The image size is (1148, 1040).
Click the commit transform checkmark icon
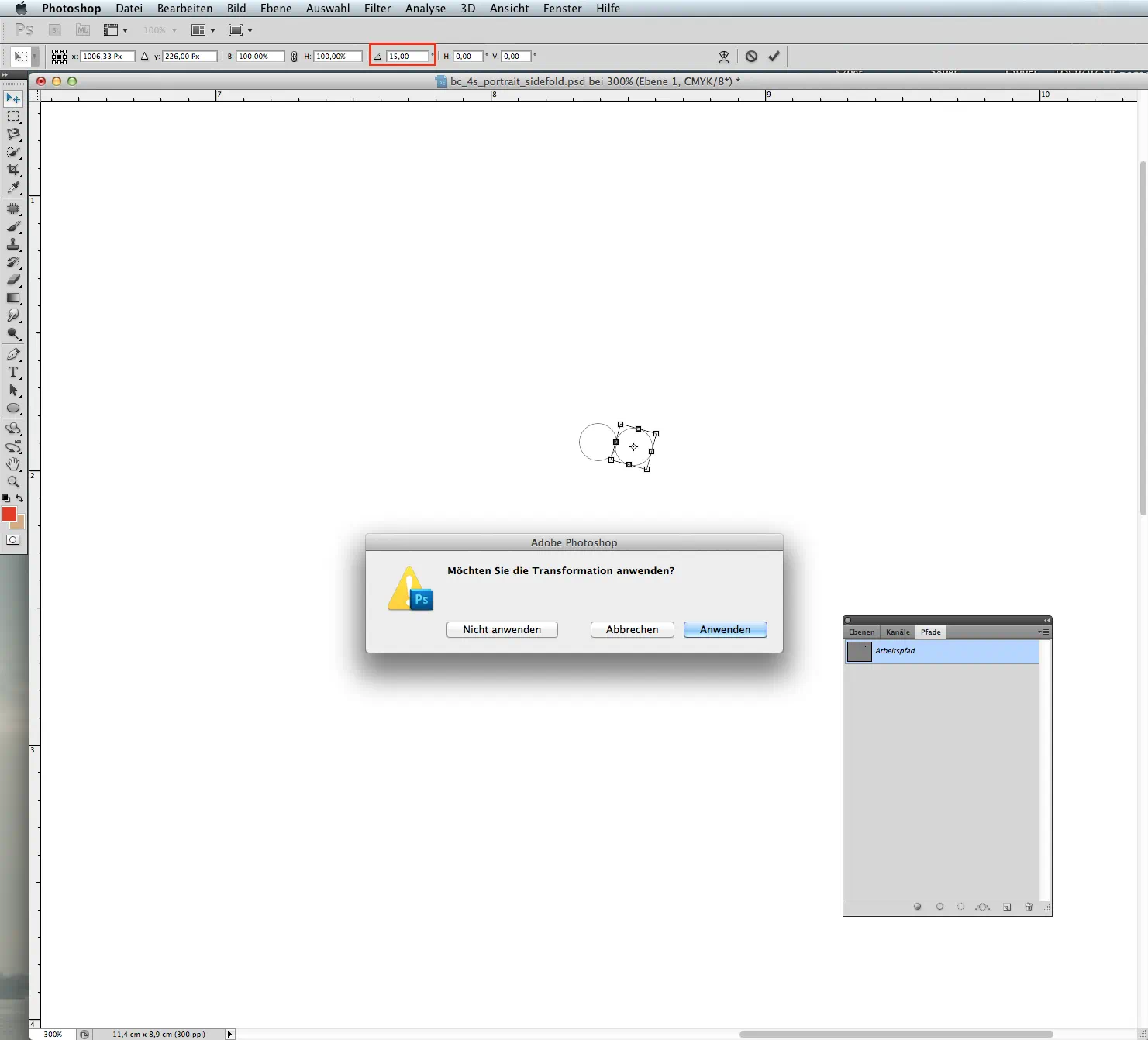click(x=774, y=57)
